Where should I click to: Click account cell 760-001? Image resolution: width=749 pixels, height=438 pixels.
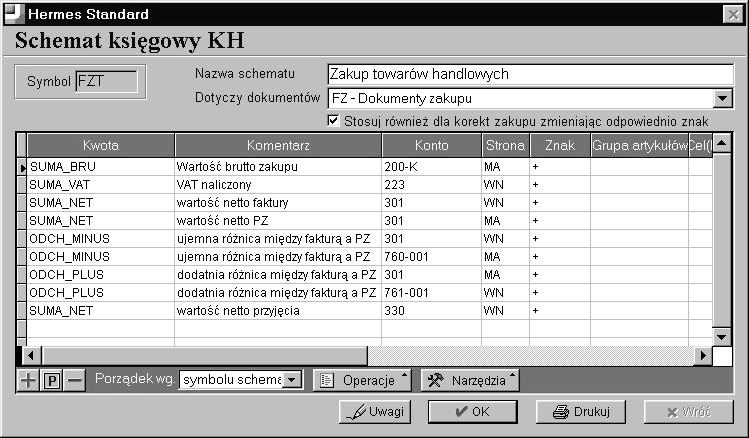click(432, 257)
